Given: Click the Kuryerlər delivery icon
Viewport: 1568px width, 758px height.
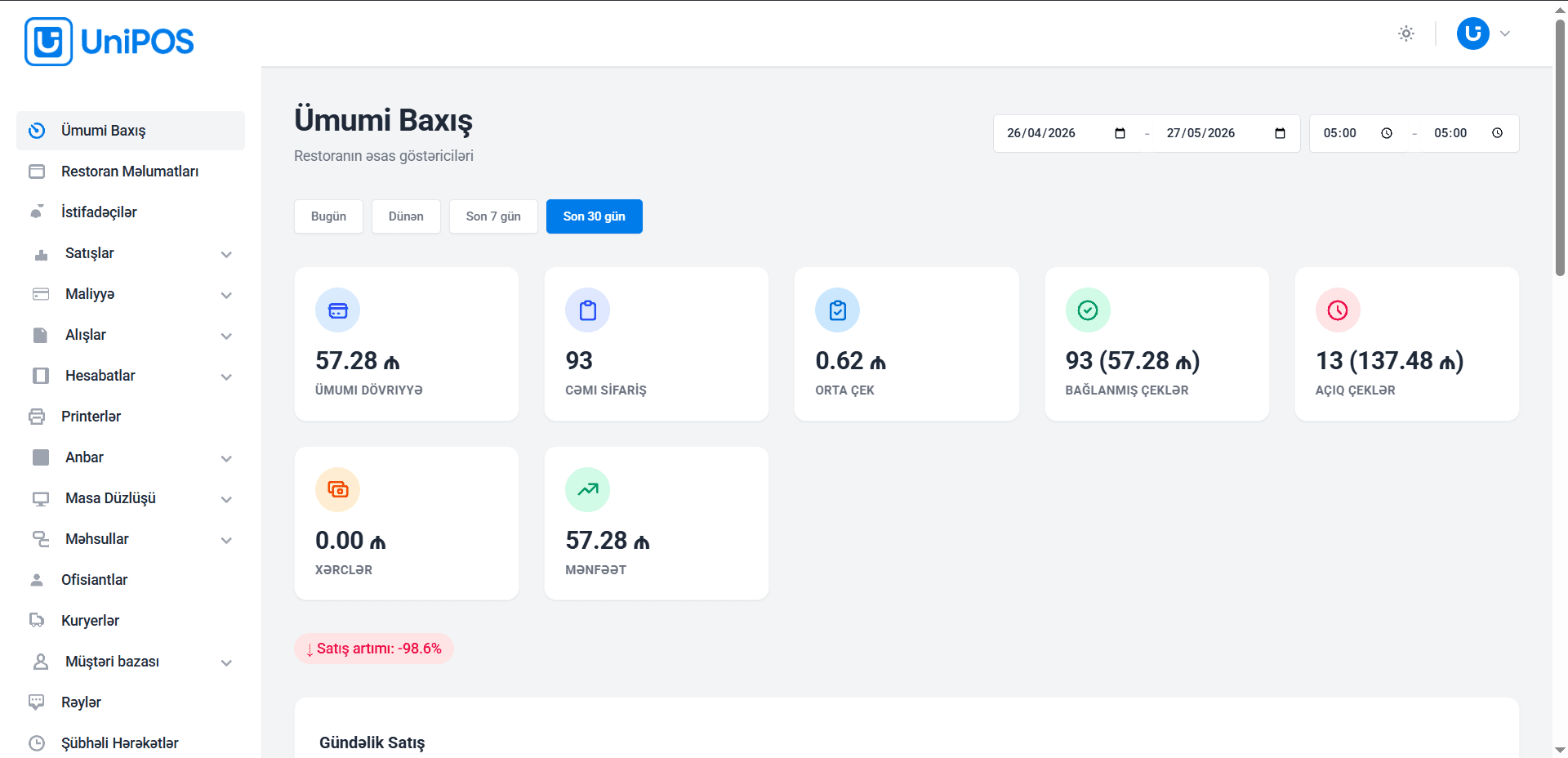Looking at the screenshot, I should click(x=37, y=621).
